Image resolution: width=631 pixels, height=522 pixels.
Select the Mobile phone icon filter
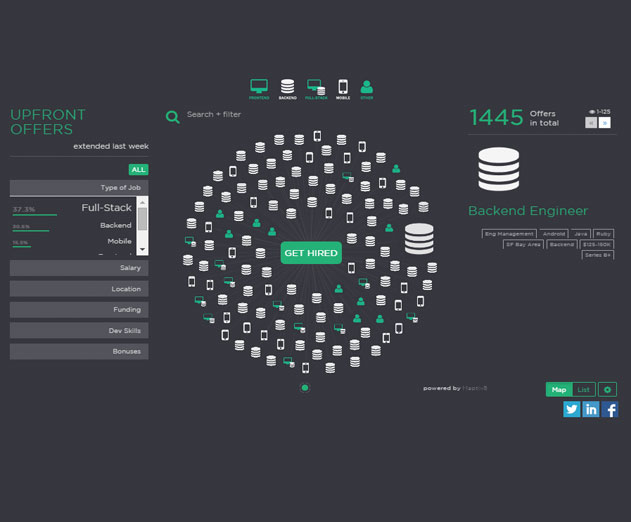pos(343,89)
